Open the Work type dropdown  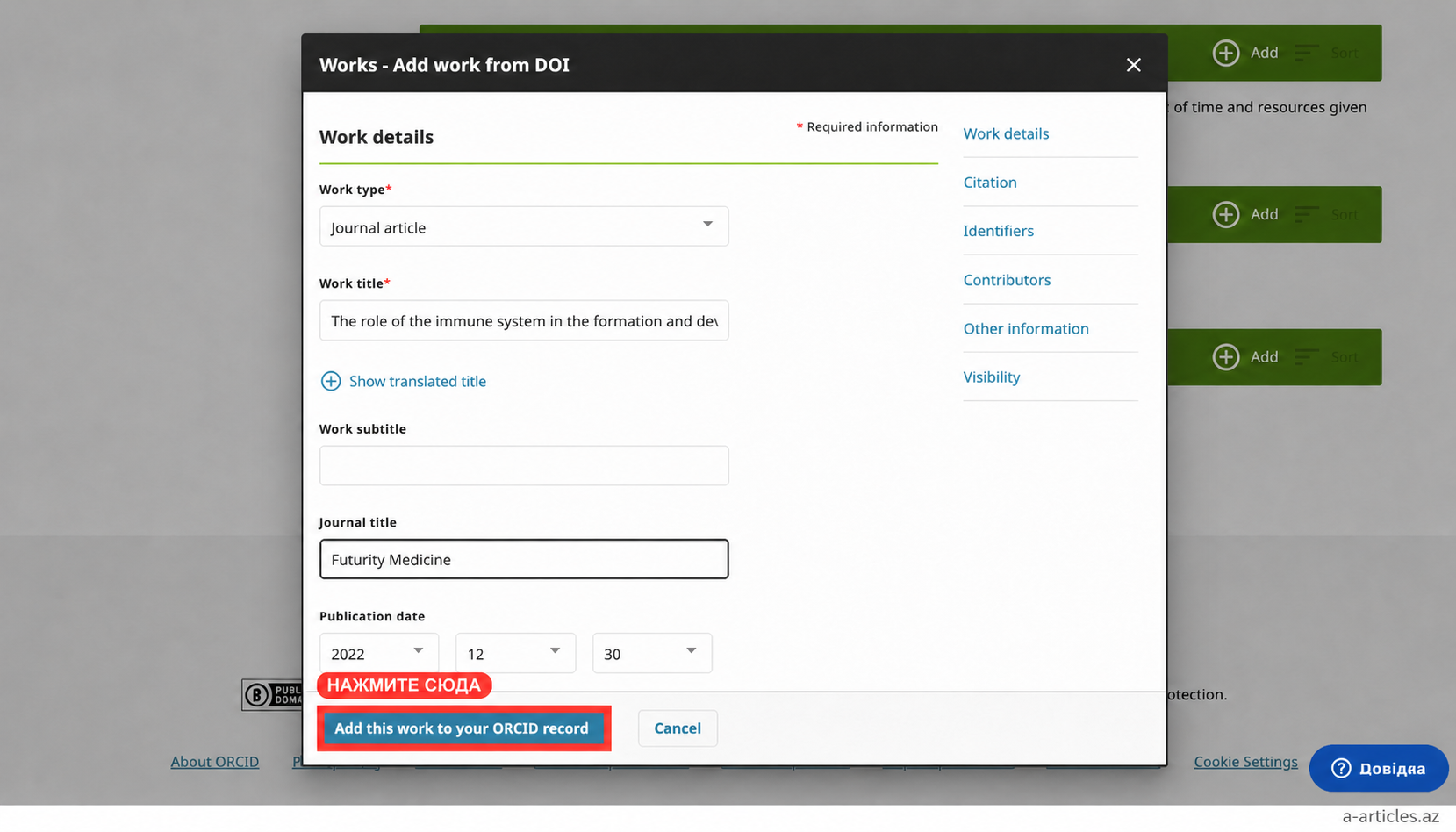click(524, 226)
